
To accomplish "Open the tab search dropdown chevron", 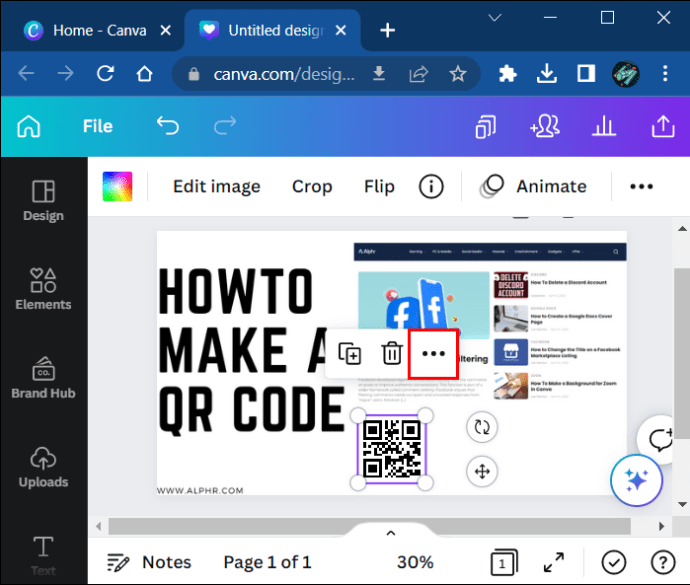I will pyautogui.click(x=495, y=18).
